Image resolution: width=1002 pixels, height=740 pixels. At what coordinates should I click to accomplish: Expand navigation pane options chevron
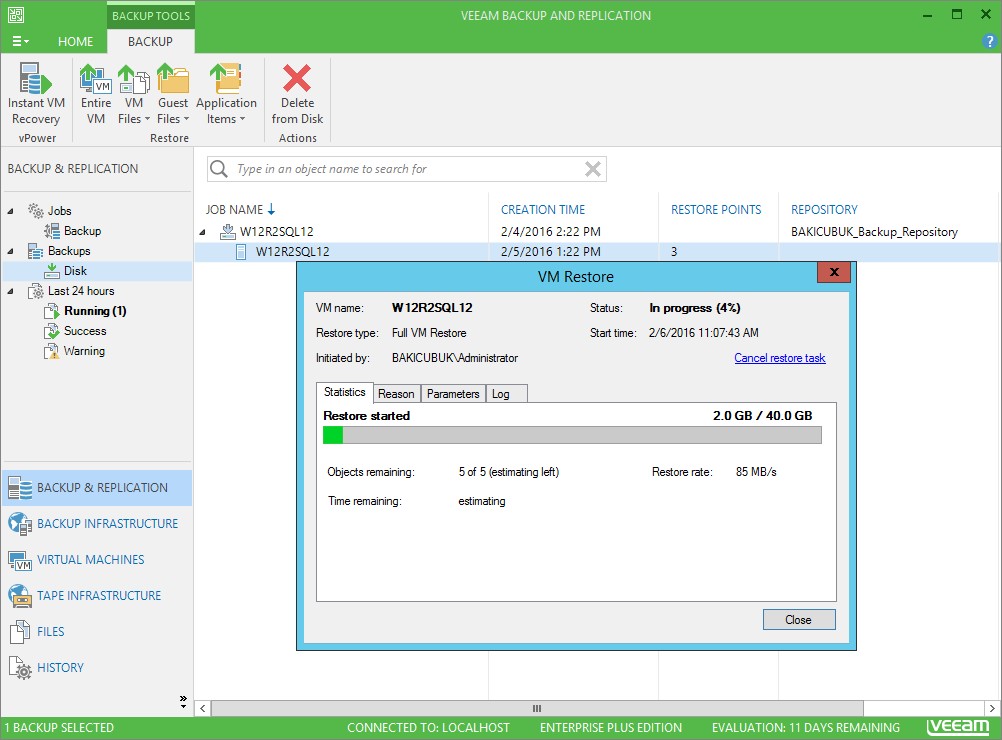[183, 701]
